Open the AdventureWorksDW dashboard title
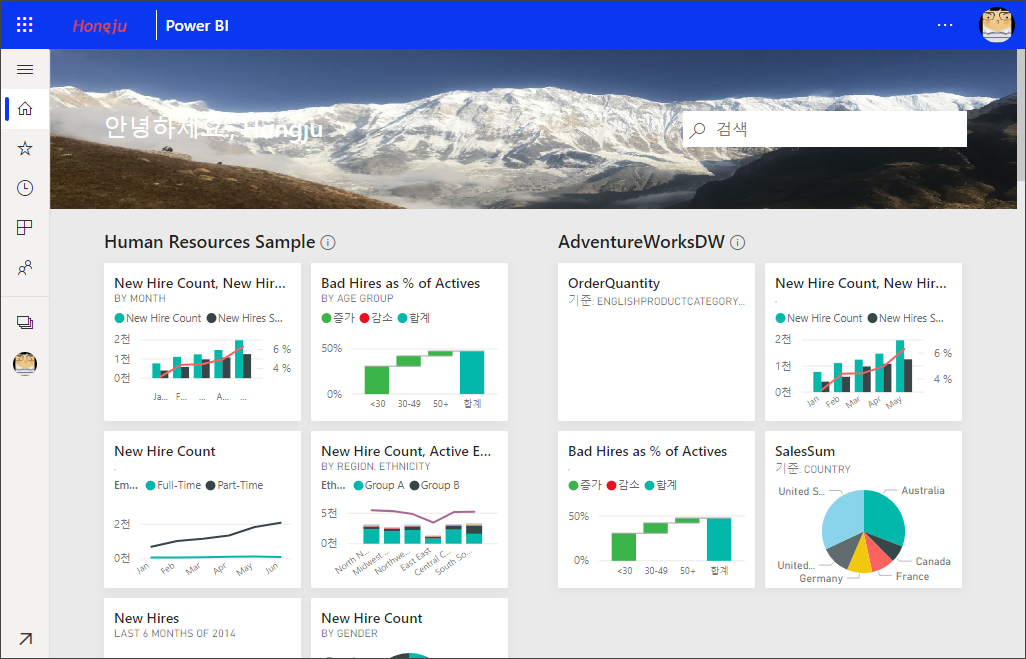Viewport: 1026px width, 659px height. [641, 242]
